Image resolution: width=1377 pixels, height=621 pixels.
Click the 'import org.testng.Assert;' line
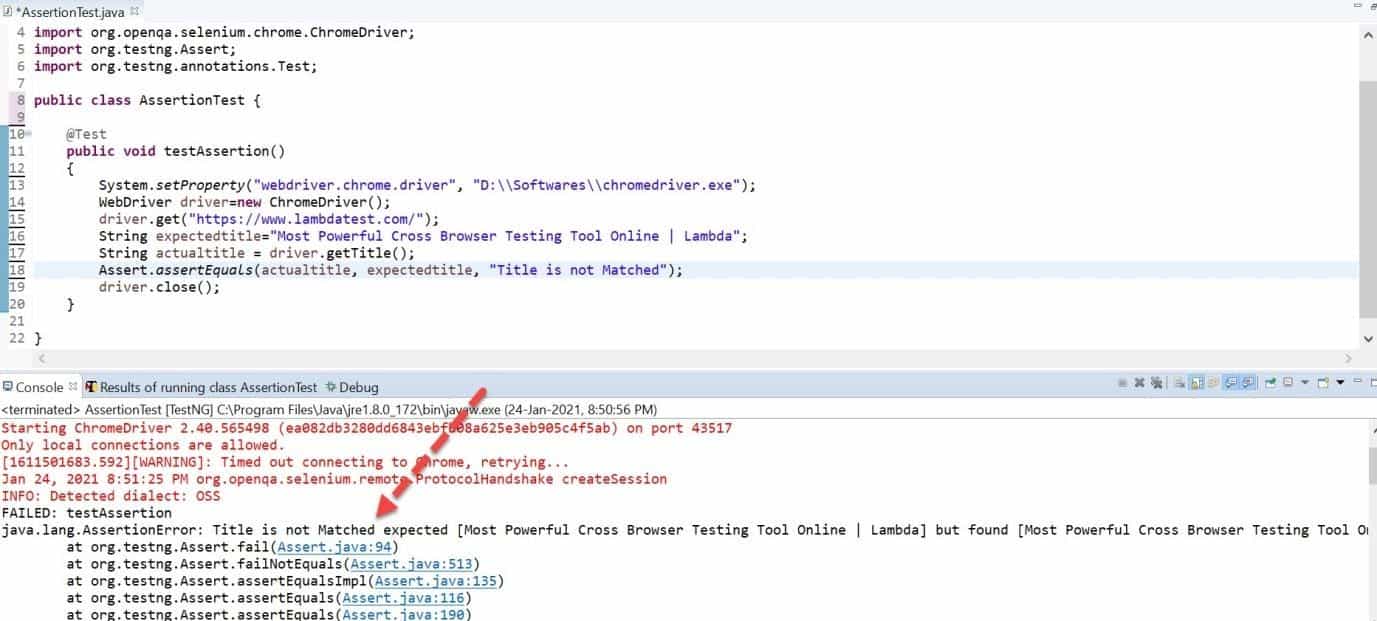point(135,49)
